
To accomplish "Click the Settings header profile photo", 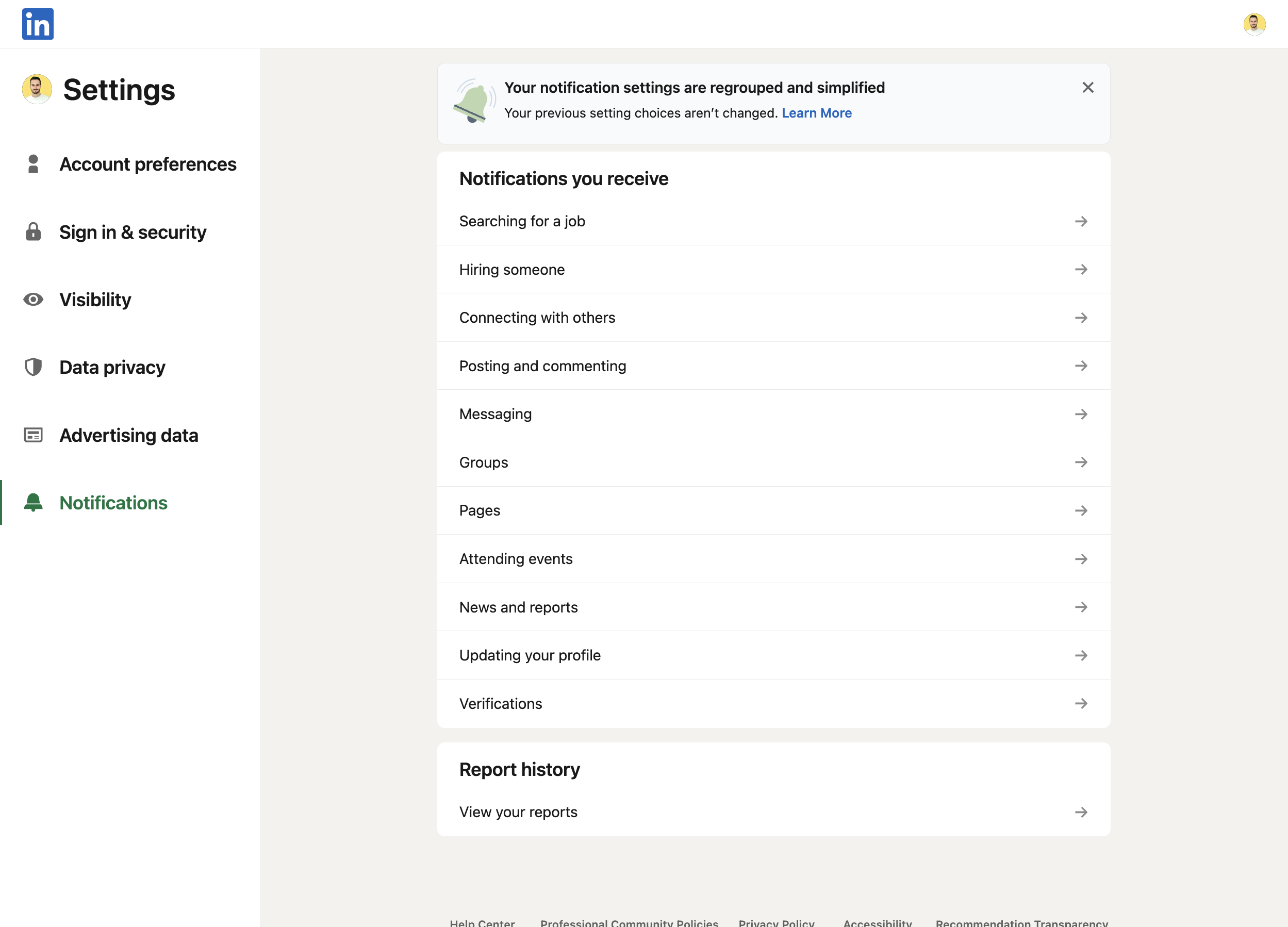I will point(37,89).
